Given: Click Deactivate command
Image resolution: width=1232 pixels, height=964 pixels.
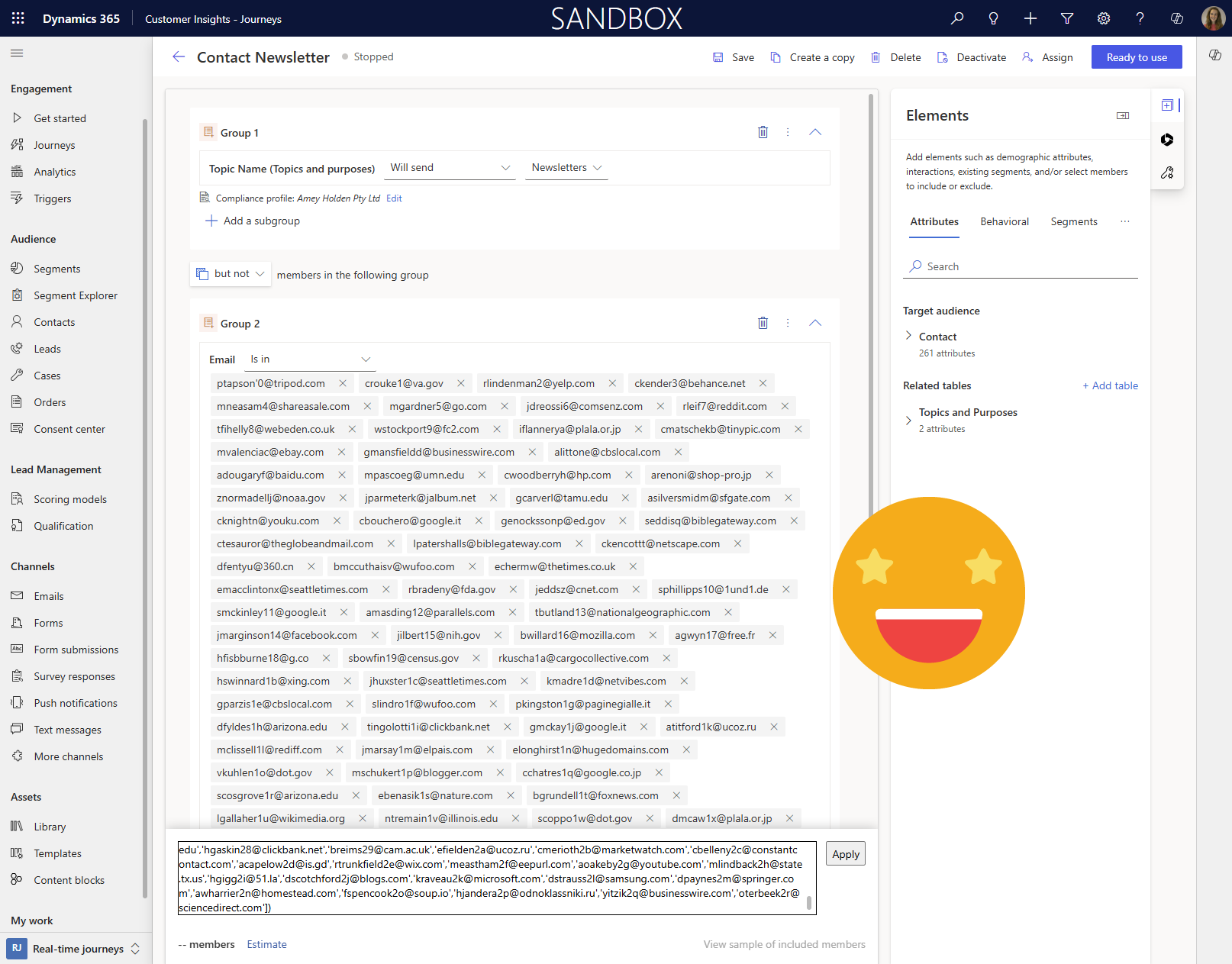Looking at the screenshot, I should tap(972, 57).
